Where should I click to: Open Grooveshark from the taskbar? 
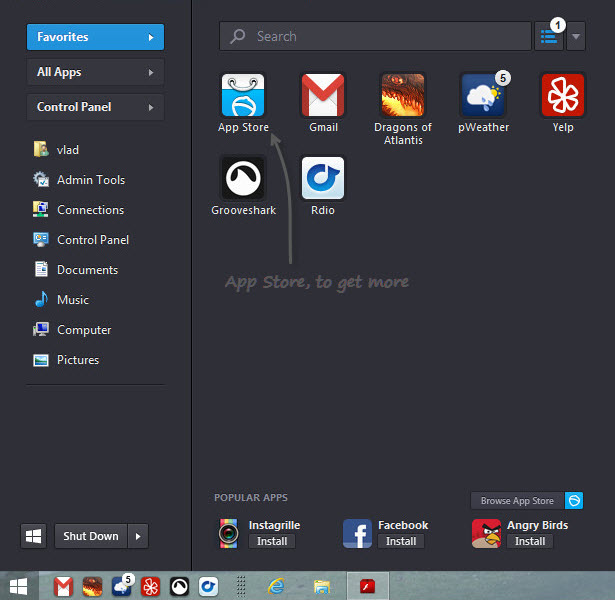click(179, 587)
